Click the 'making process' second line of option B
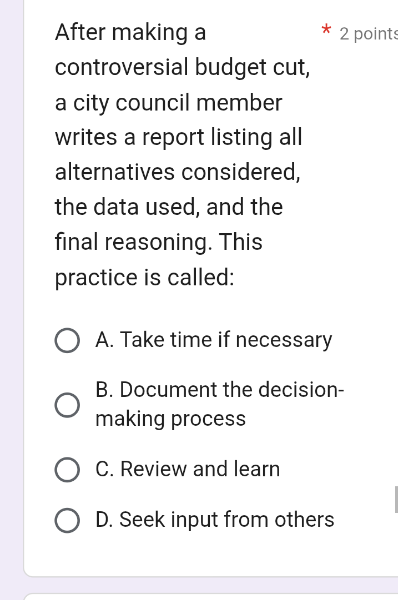Image resolution: width=398 pixels, height=600 pixels. coord(170,419)
